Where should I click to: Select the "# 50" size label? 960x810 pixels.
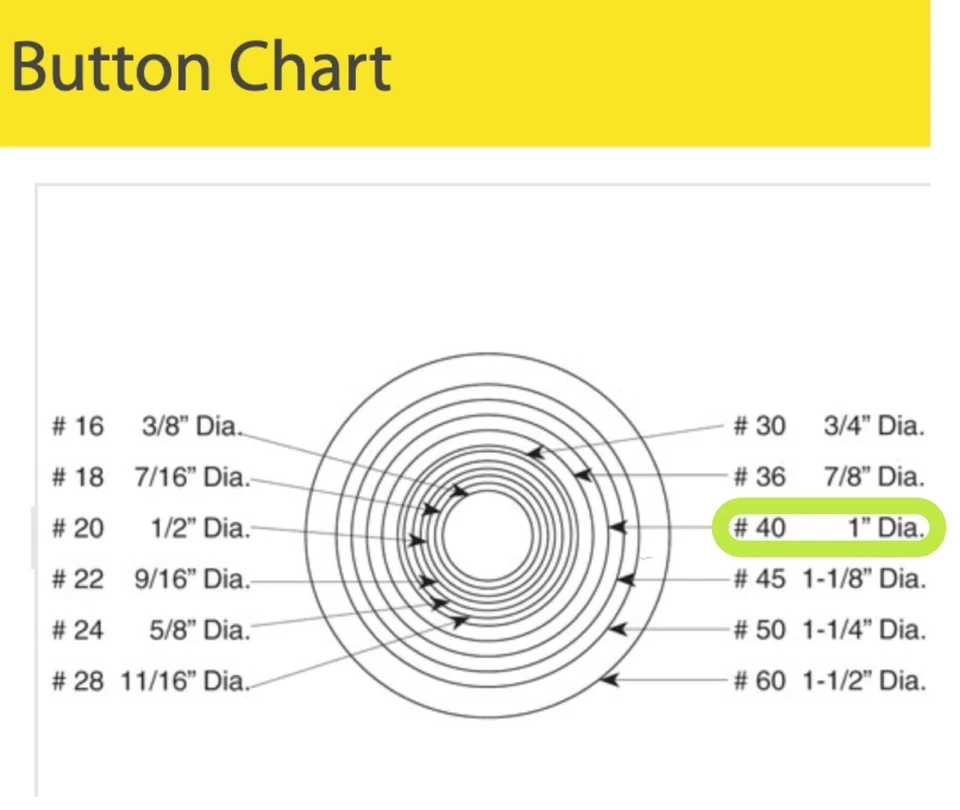point(759,630)
